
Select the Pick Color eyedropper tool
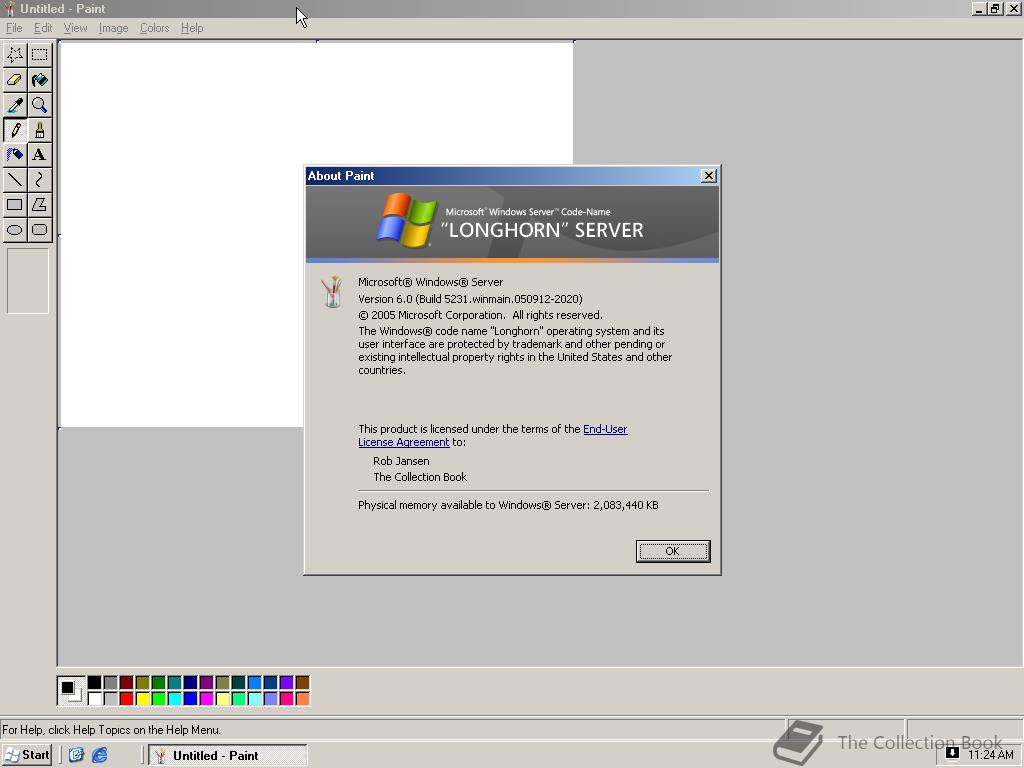pyautogui.click(x=15, y=105)
